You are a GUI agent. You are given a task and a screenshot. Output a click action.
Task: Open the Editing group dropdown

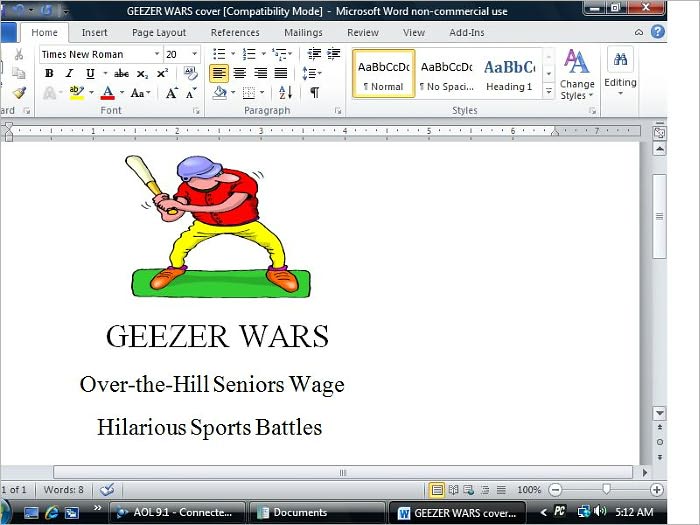620,71
